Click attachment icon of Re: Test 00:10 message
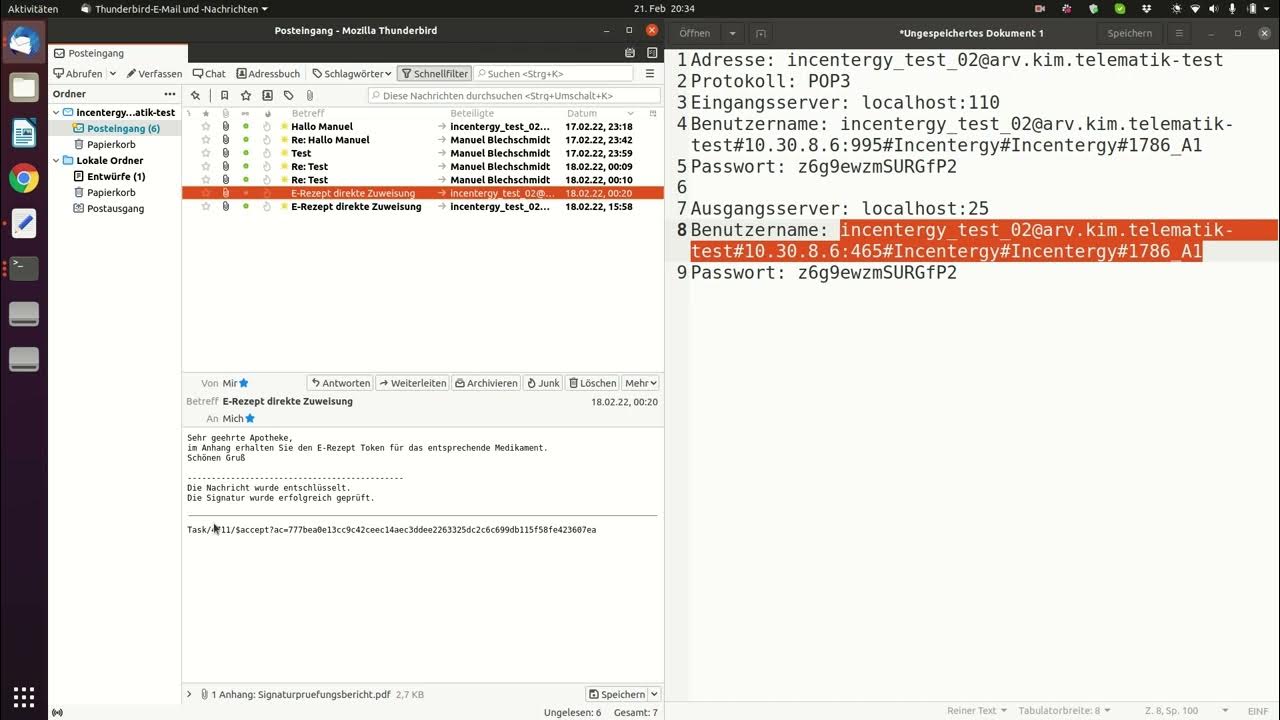Viewport: 1280px width, 720px height. coord(226,180)
